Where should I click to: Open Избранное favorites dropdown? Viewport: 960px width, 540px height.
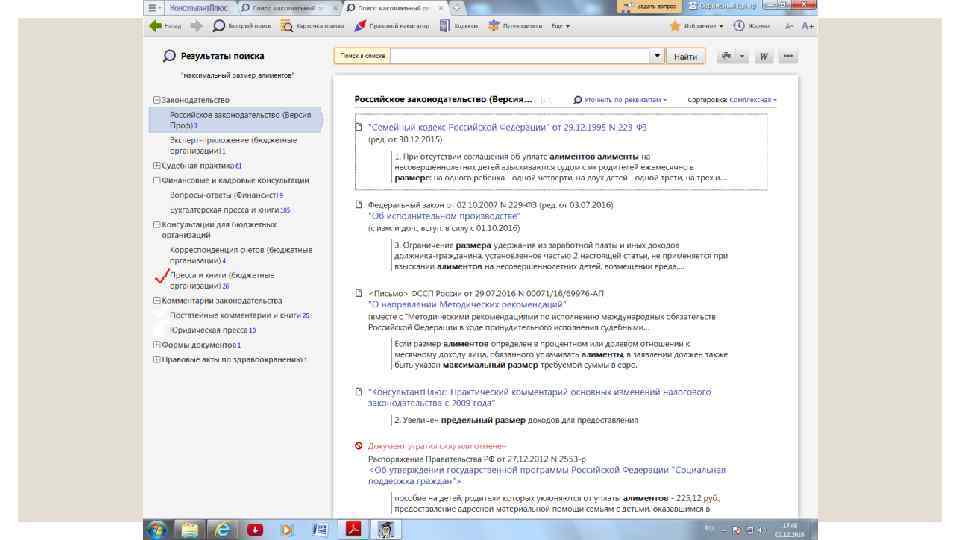[696, 26]
